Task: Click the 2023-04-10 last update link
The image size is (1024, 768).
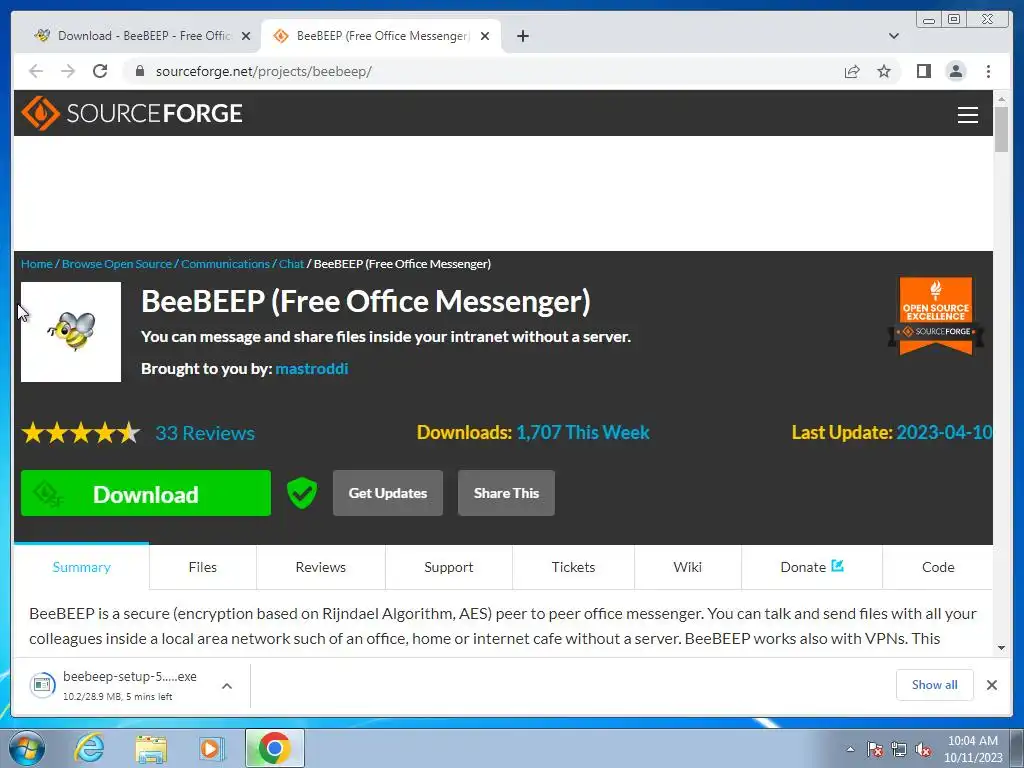Action: point(944,432)
